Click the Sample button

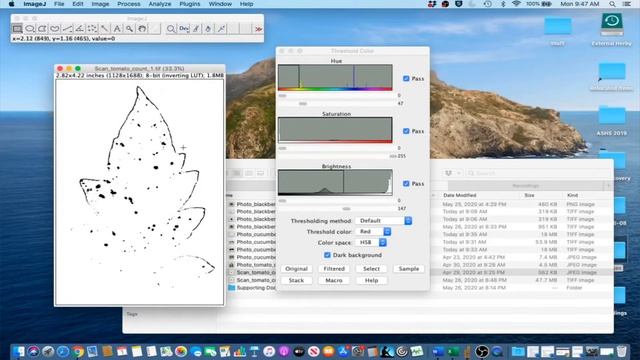point(409,269)
